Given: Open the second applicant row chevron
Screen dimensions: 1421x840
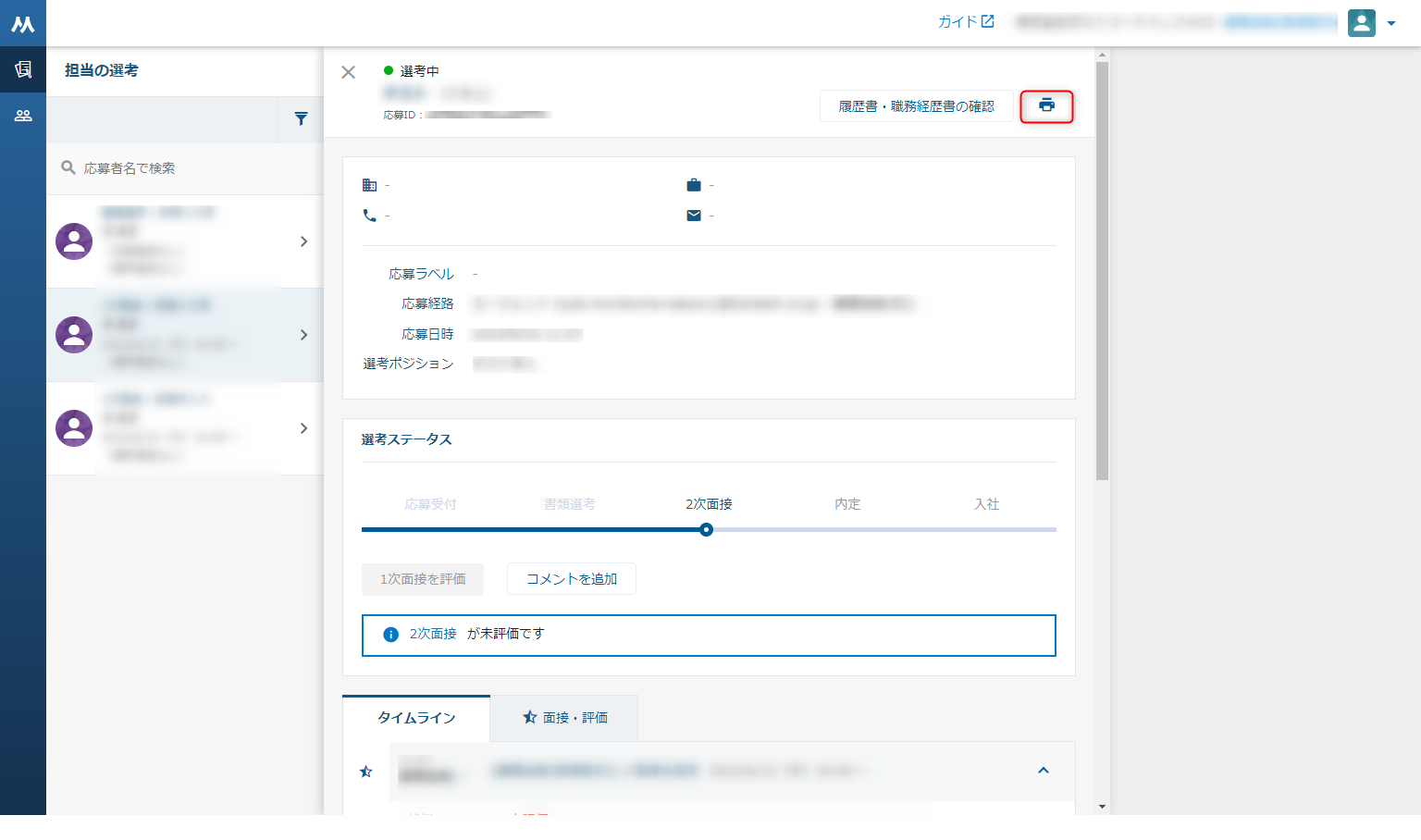Looking at the screenshot, I should click(x=303, y=335).
